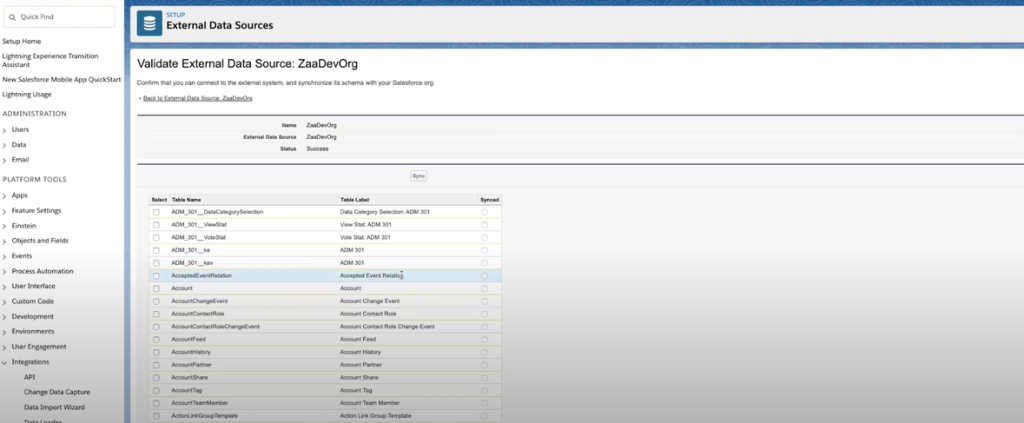This screenshot has height=423, width=1024.
Task: Open the API item under Integrations
Action: [30, 377]
